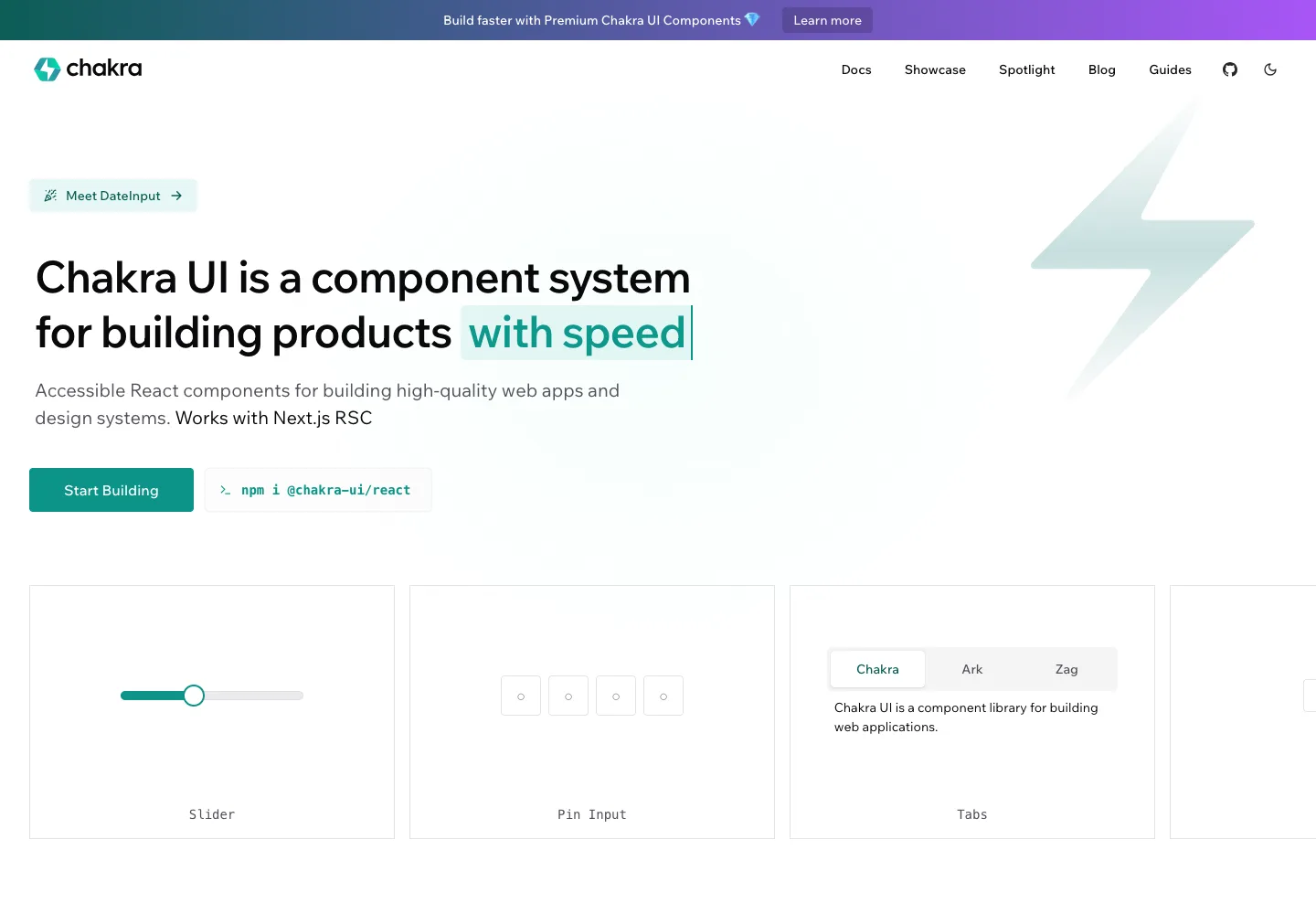Click the Slider card label
Viewport: 1316px width, 914px height.
coord(212,814)
